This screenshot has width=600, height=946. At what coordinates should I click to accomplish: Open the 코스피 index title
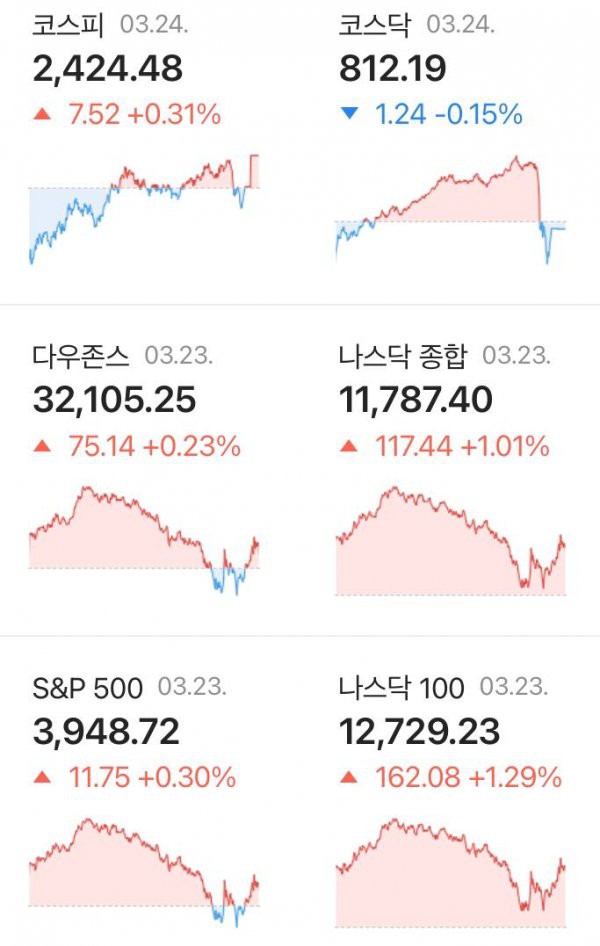click(x=68, y=25)
